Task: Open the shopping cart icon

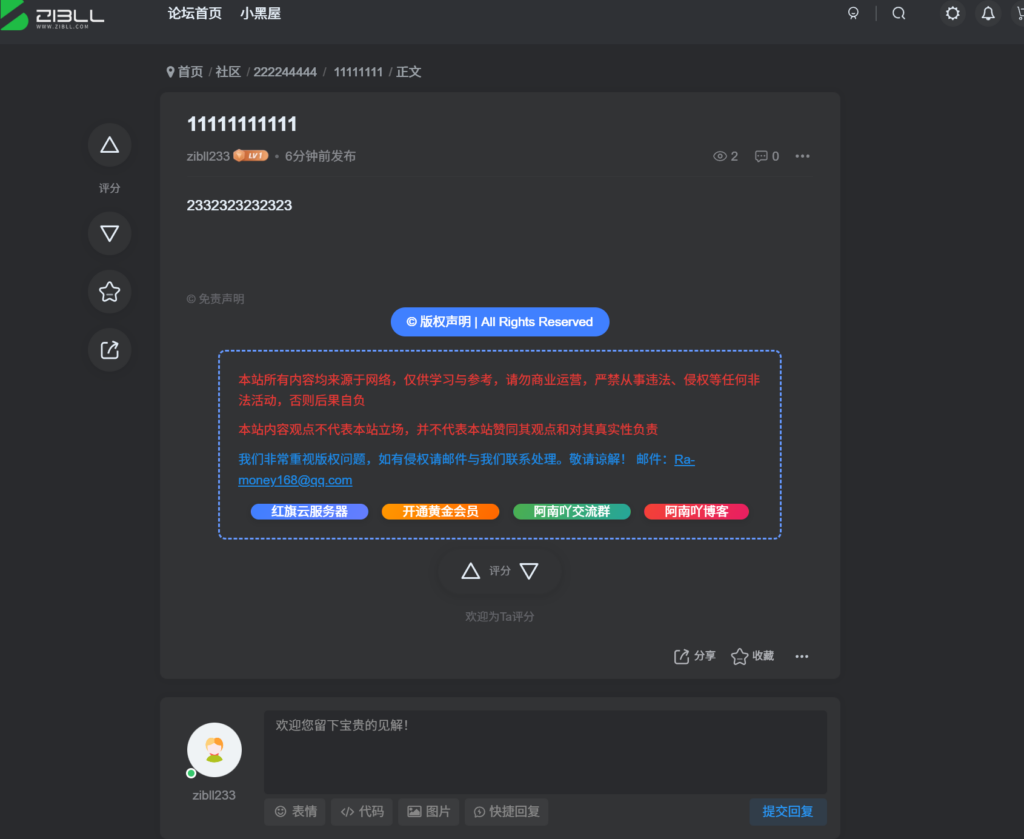Action: tap(1019, 13)
